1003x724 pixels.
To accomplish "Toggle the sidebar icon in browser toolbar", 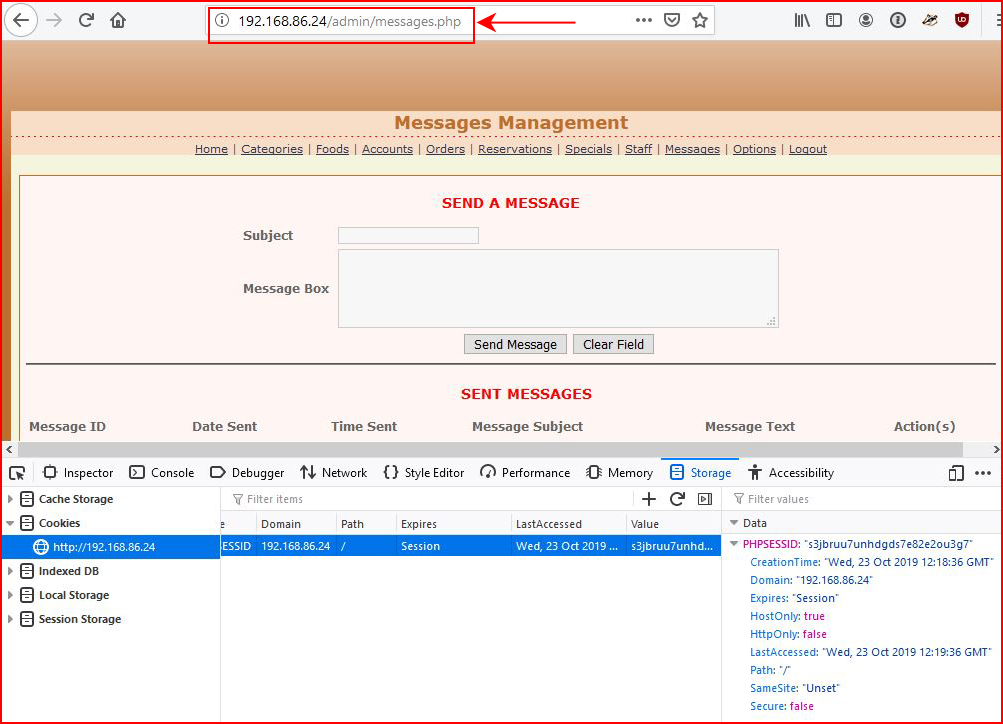I will pyautogui.click(x=833, y=20).
